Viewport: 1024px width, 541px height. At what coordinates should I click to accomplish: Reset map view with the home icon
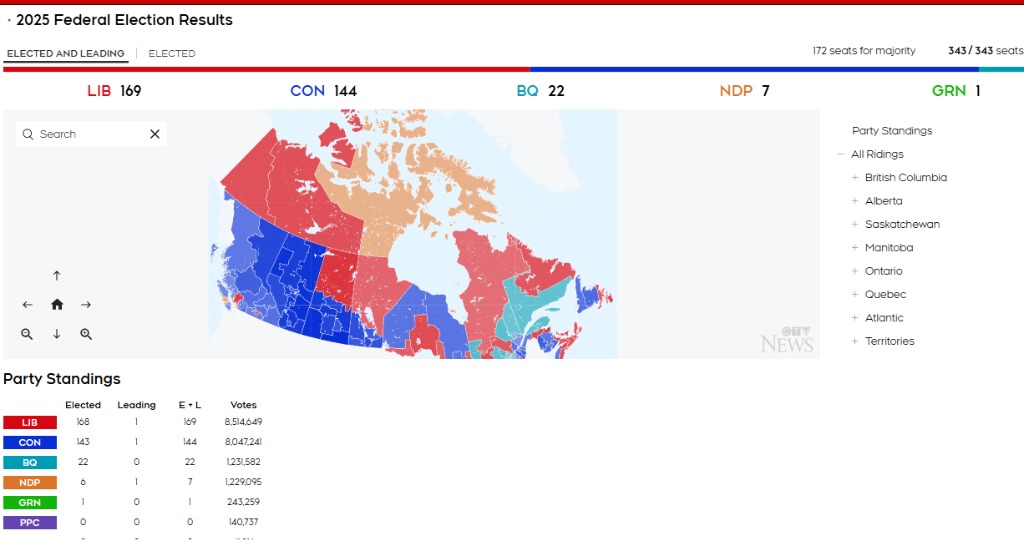(57, 304)
